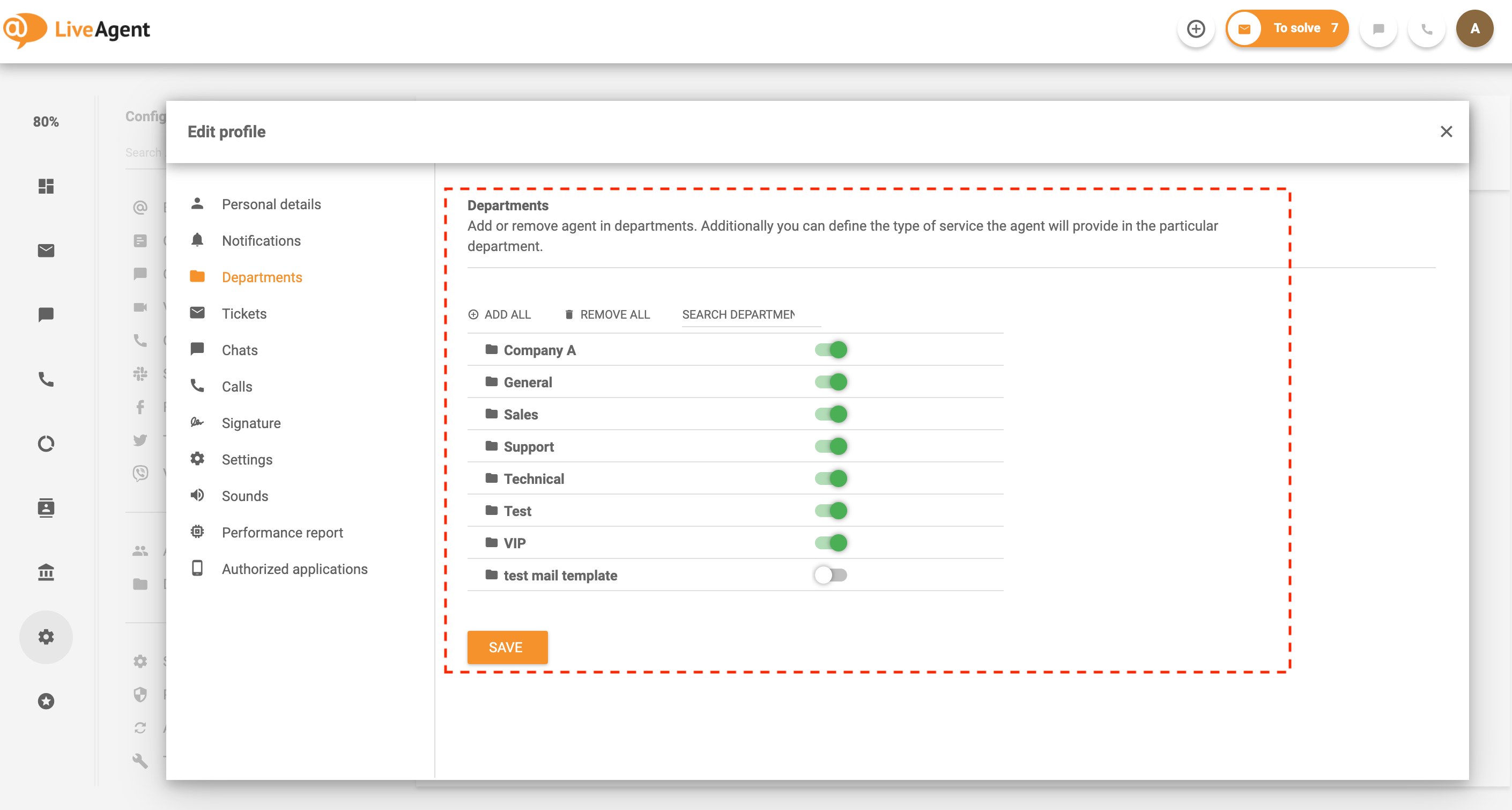Open the create new item plus icon
This screenshot has height=810, width=1512.
[1196, 28]
